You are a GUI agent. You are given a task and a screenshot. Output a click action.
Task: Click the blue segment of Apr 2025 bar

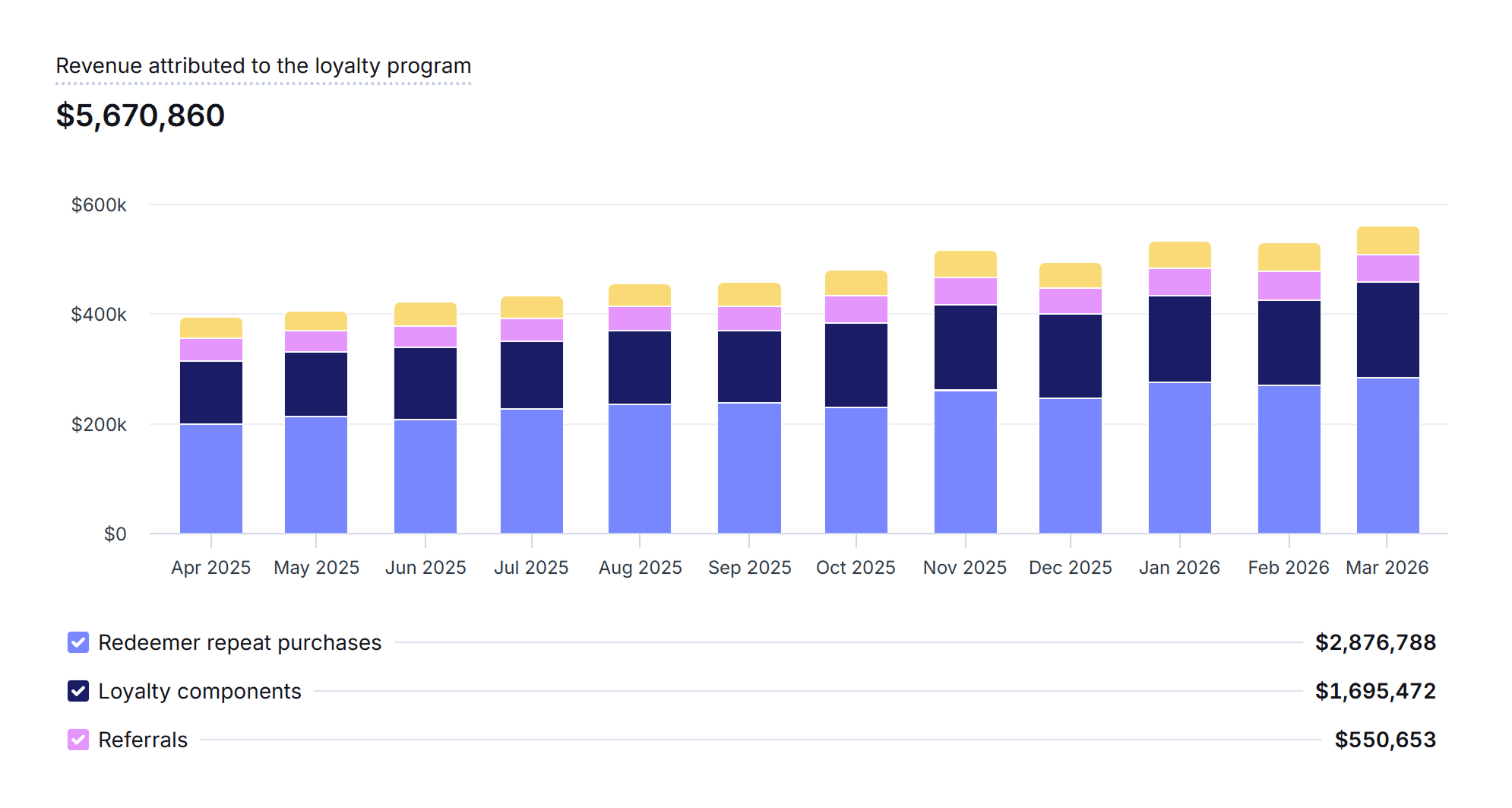coord(211,478)
